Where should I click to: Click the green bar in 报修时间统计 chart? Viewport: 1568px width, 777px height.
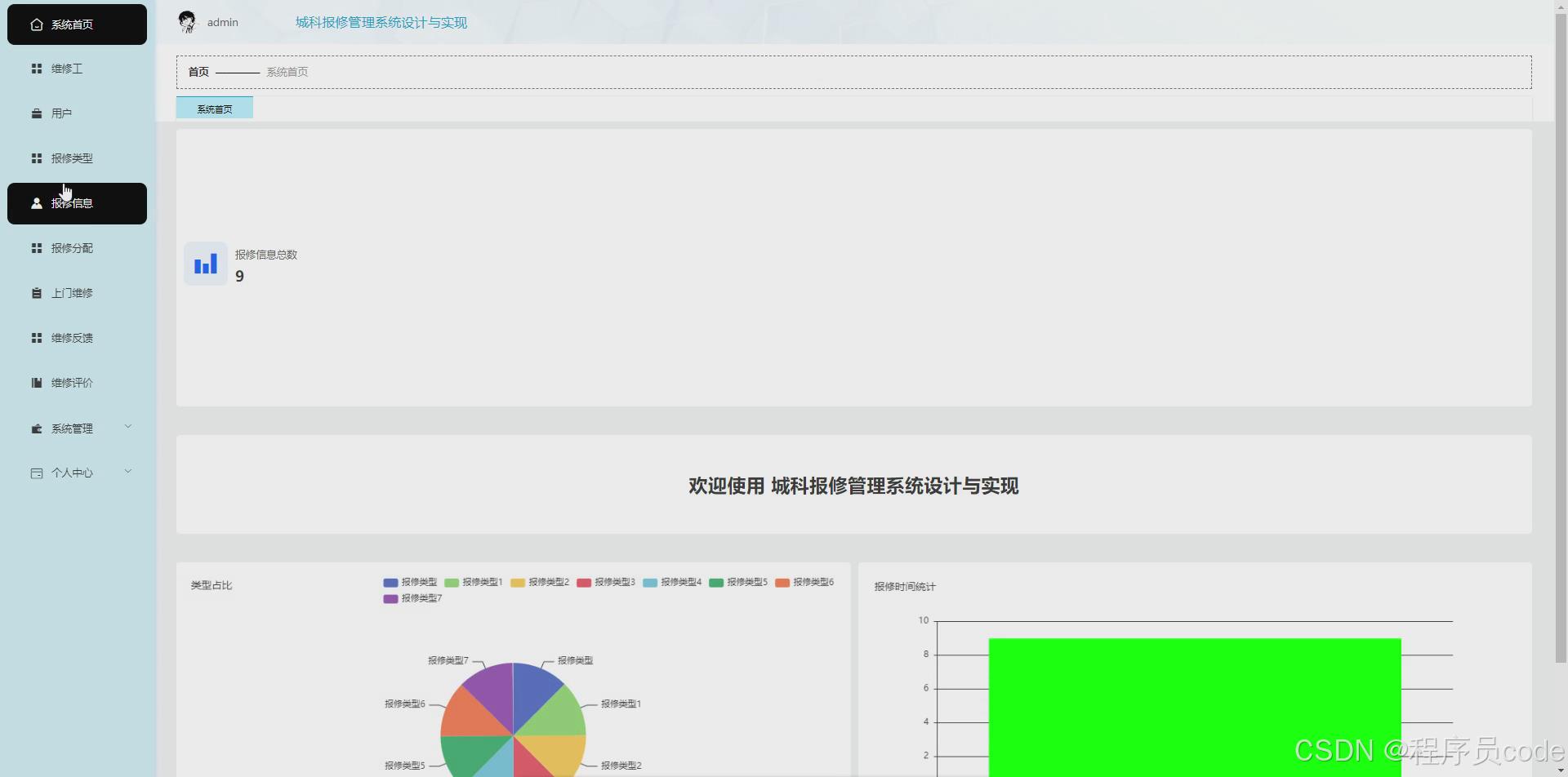[x=1195, y=708]
